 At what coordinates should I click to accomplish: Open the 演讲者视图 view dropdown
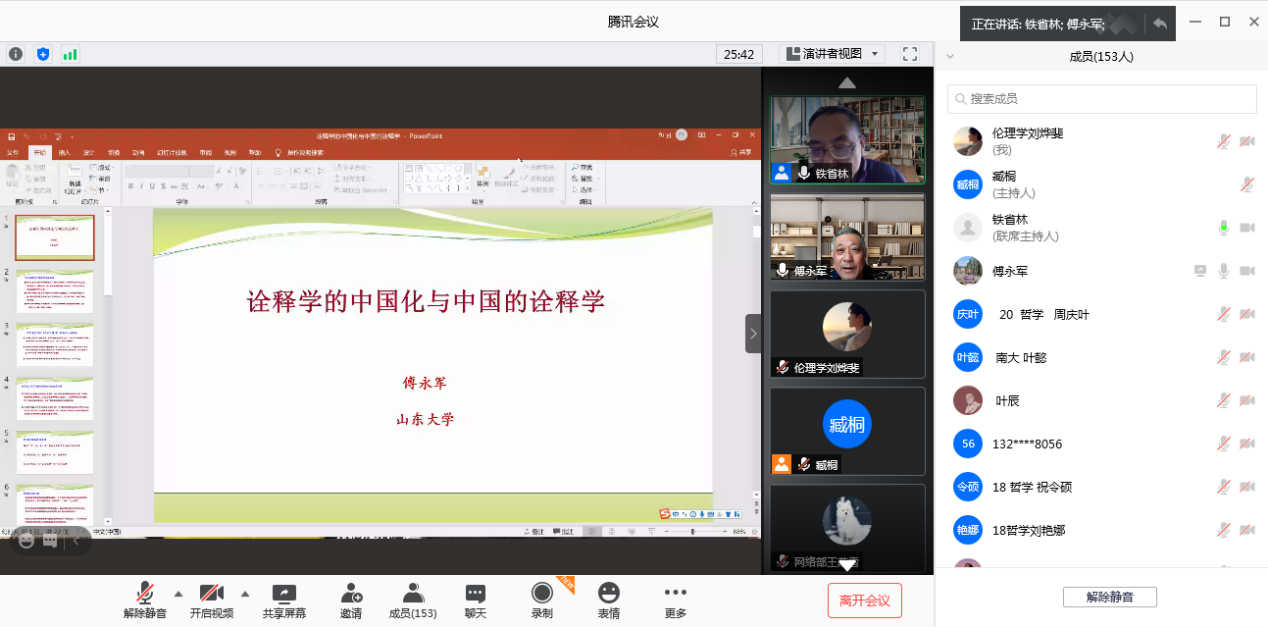[832, 54]
